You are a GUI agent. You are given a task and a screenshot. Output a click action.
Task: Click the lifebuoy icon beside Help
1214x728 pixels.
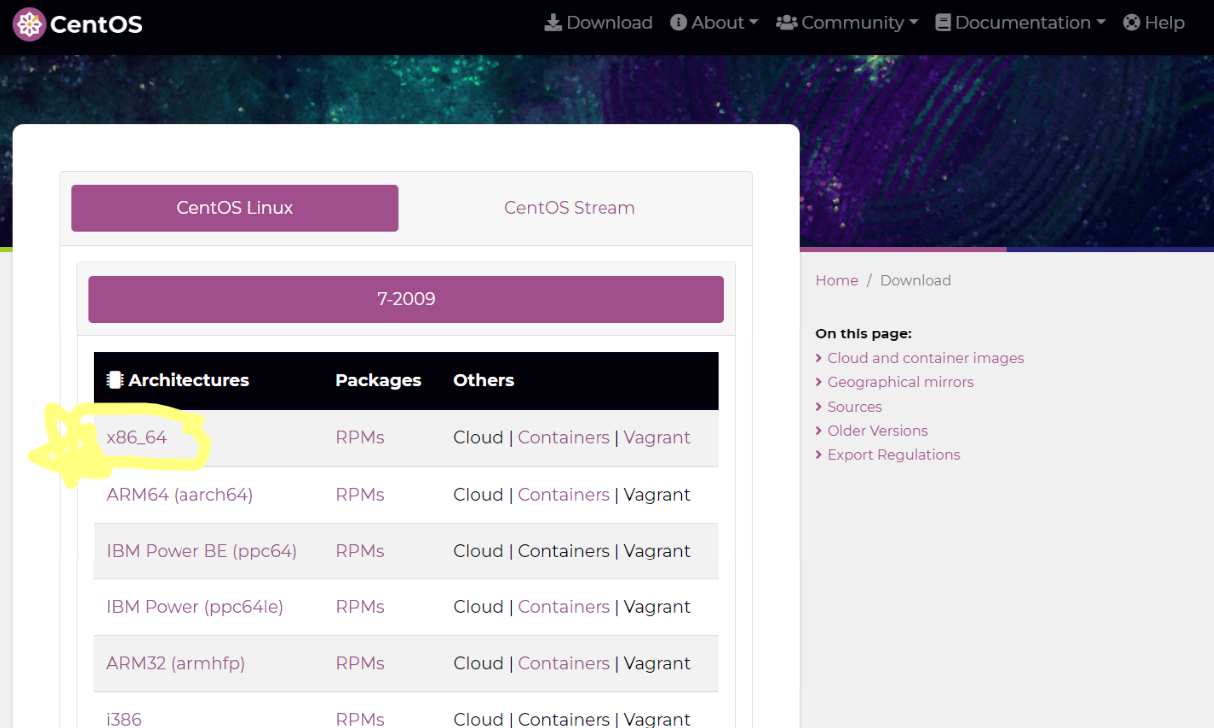tap(1131, 22)
